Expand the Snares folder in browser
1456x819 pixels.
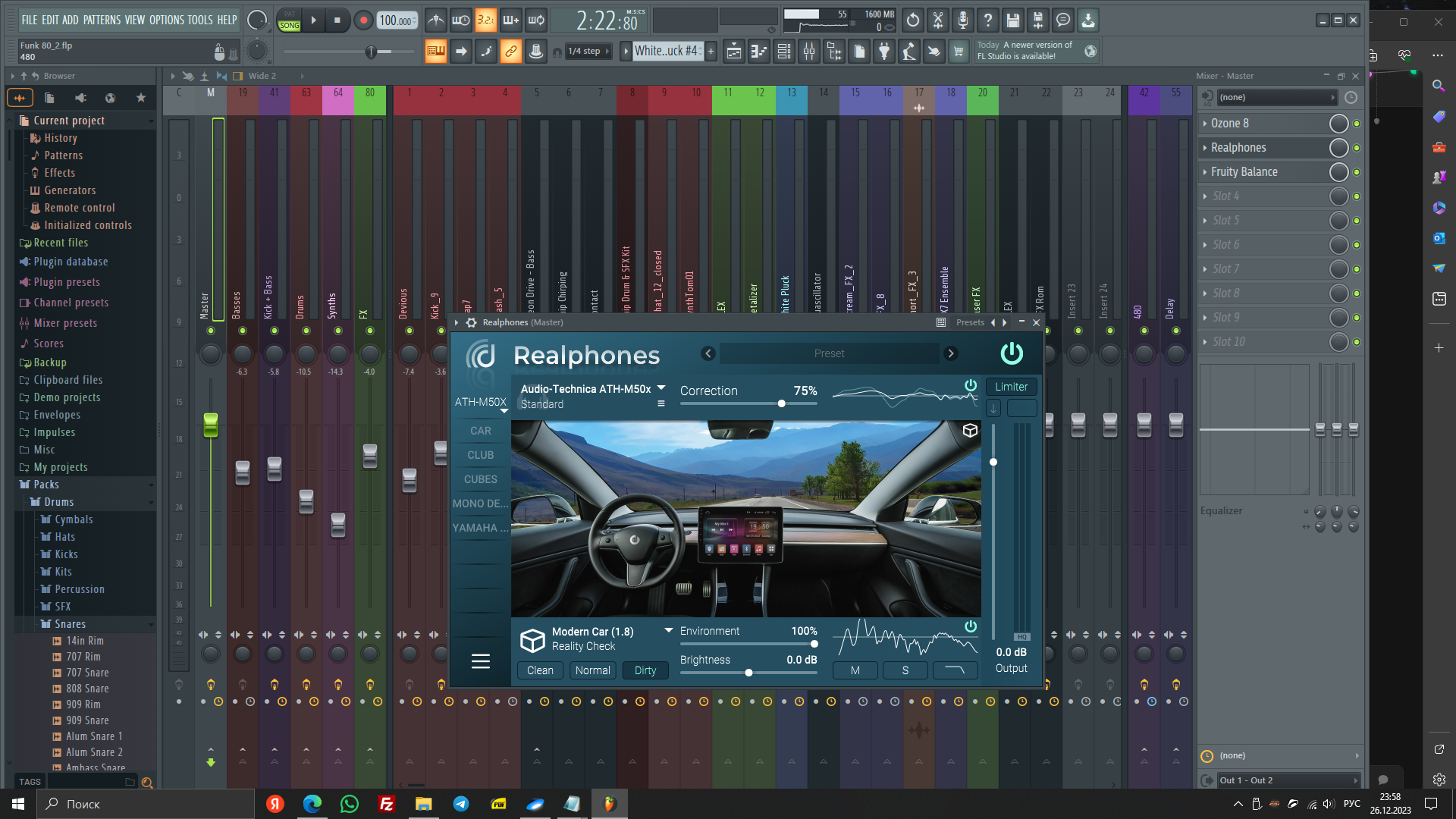(x=70, y=624)
